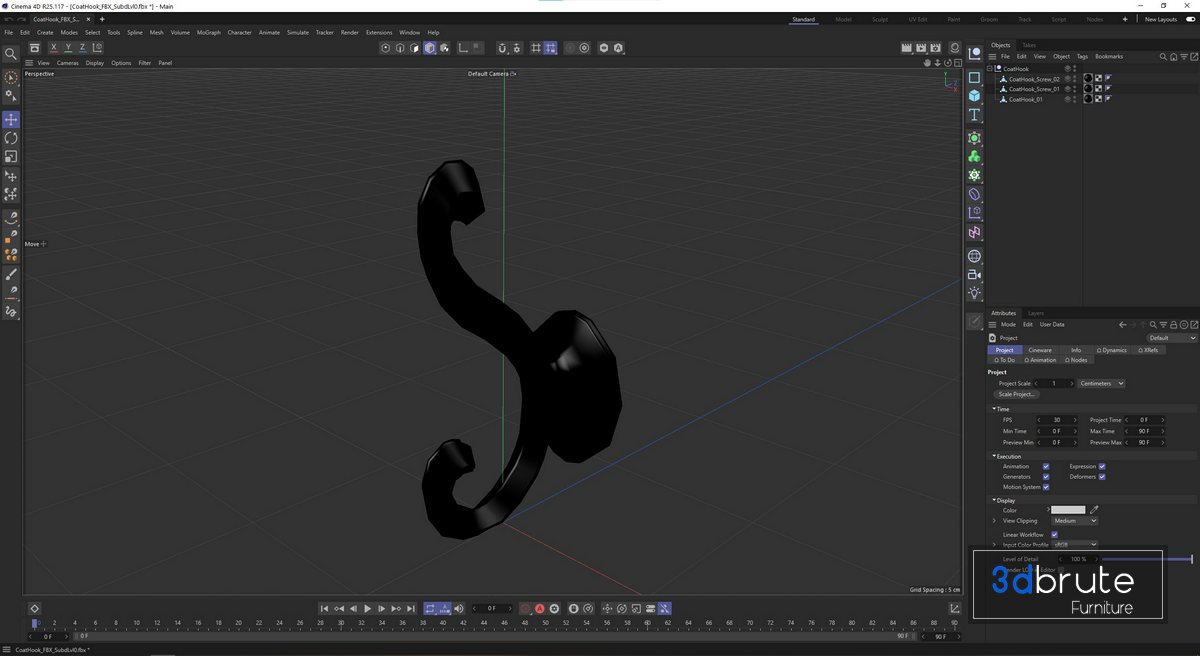This screenshot has width=1200, height=656.
Task: Click the Text spline tool icon
Action: tap(974, 115)
